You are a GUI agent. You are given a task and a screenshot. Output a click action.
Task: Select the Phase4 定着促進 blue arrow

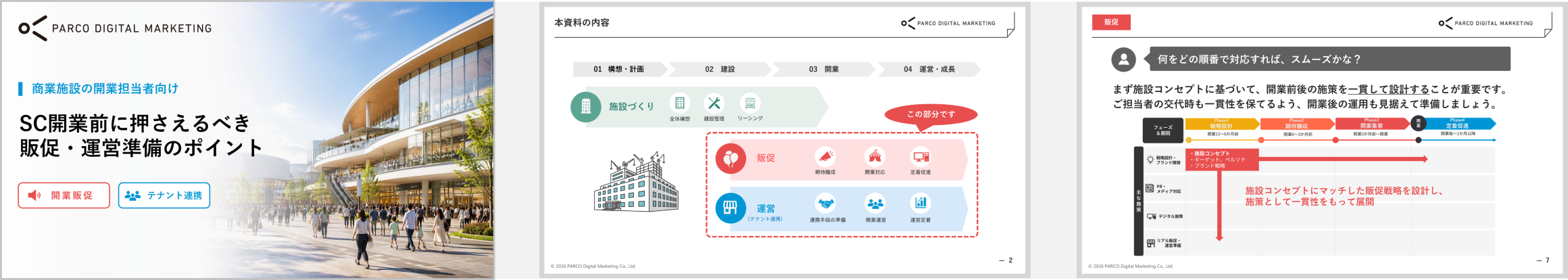[1460, 124]
